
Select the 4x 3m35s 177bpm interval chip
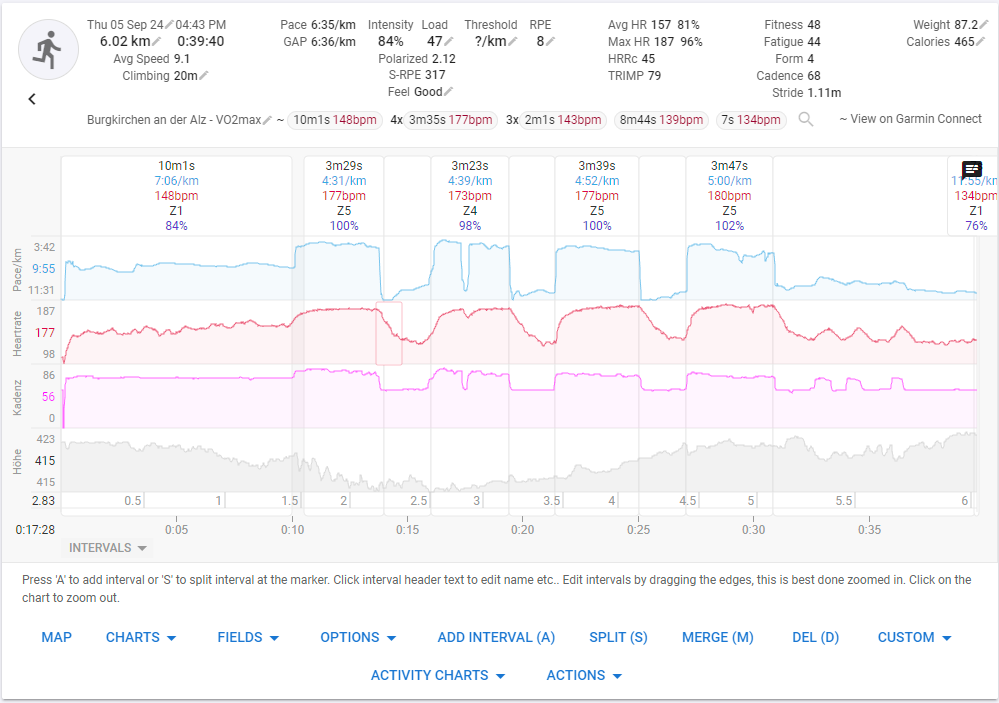443,120
